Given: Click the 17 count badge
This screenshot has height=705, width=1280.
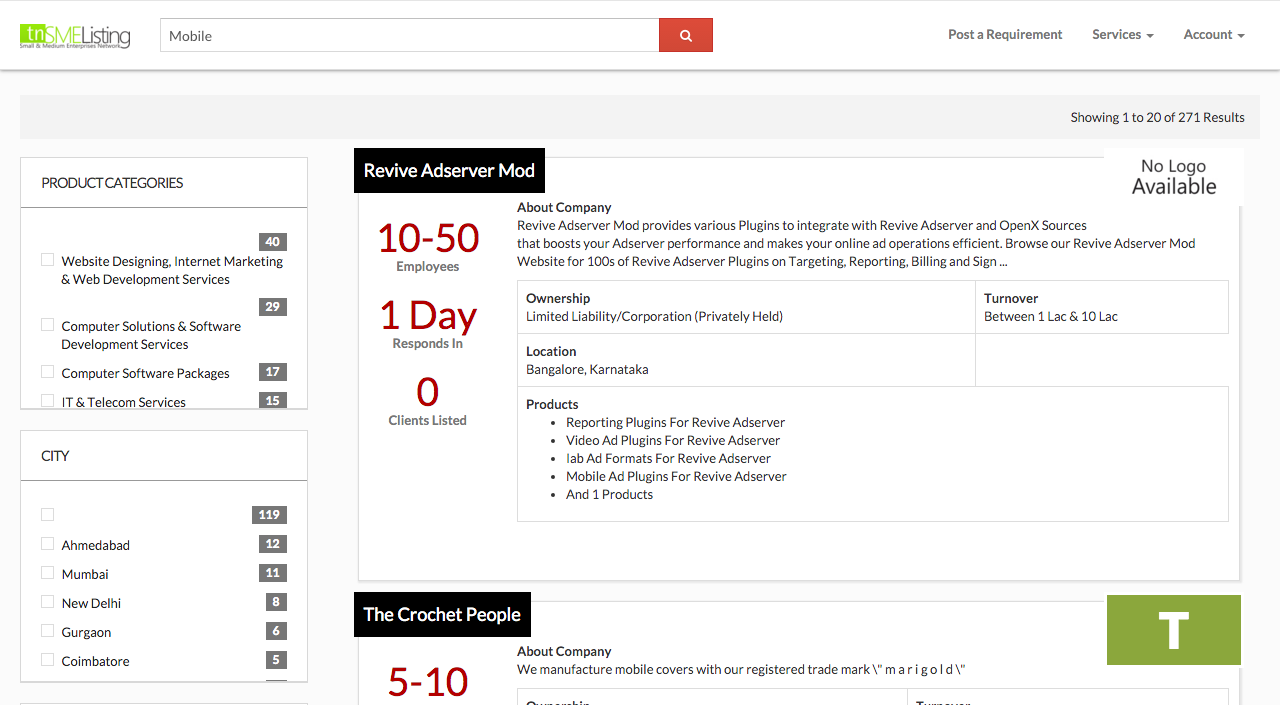Looking at the screenshot, I should (x=273, y=371).
